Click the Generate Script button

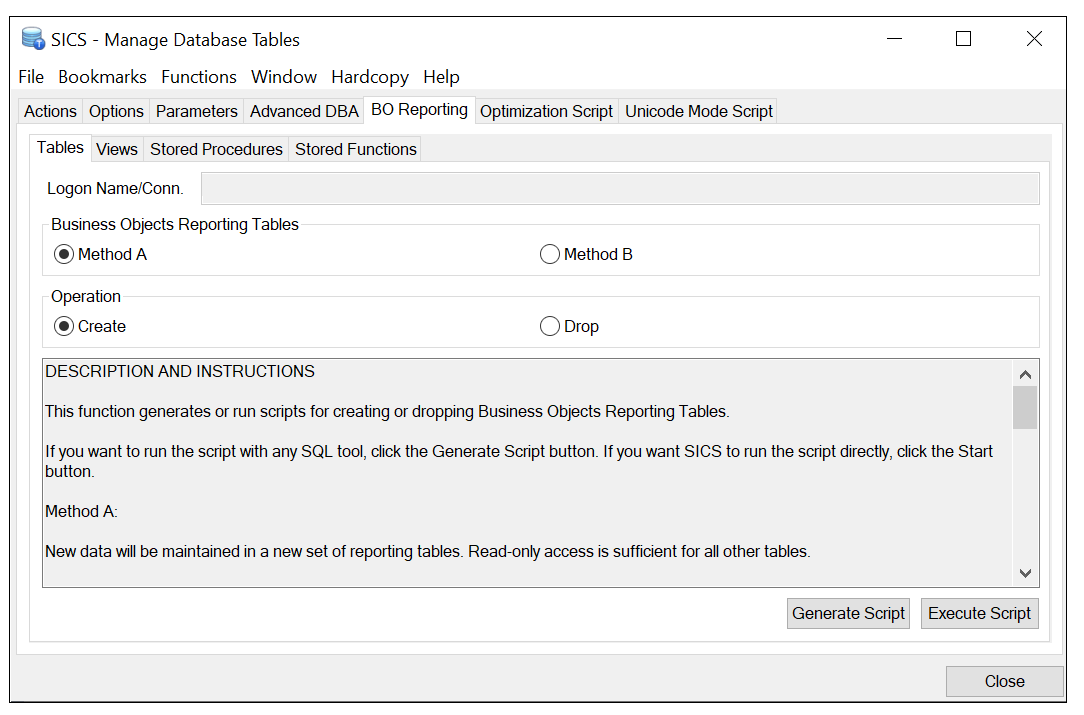coord(848,613)
